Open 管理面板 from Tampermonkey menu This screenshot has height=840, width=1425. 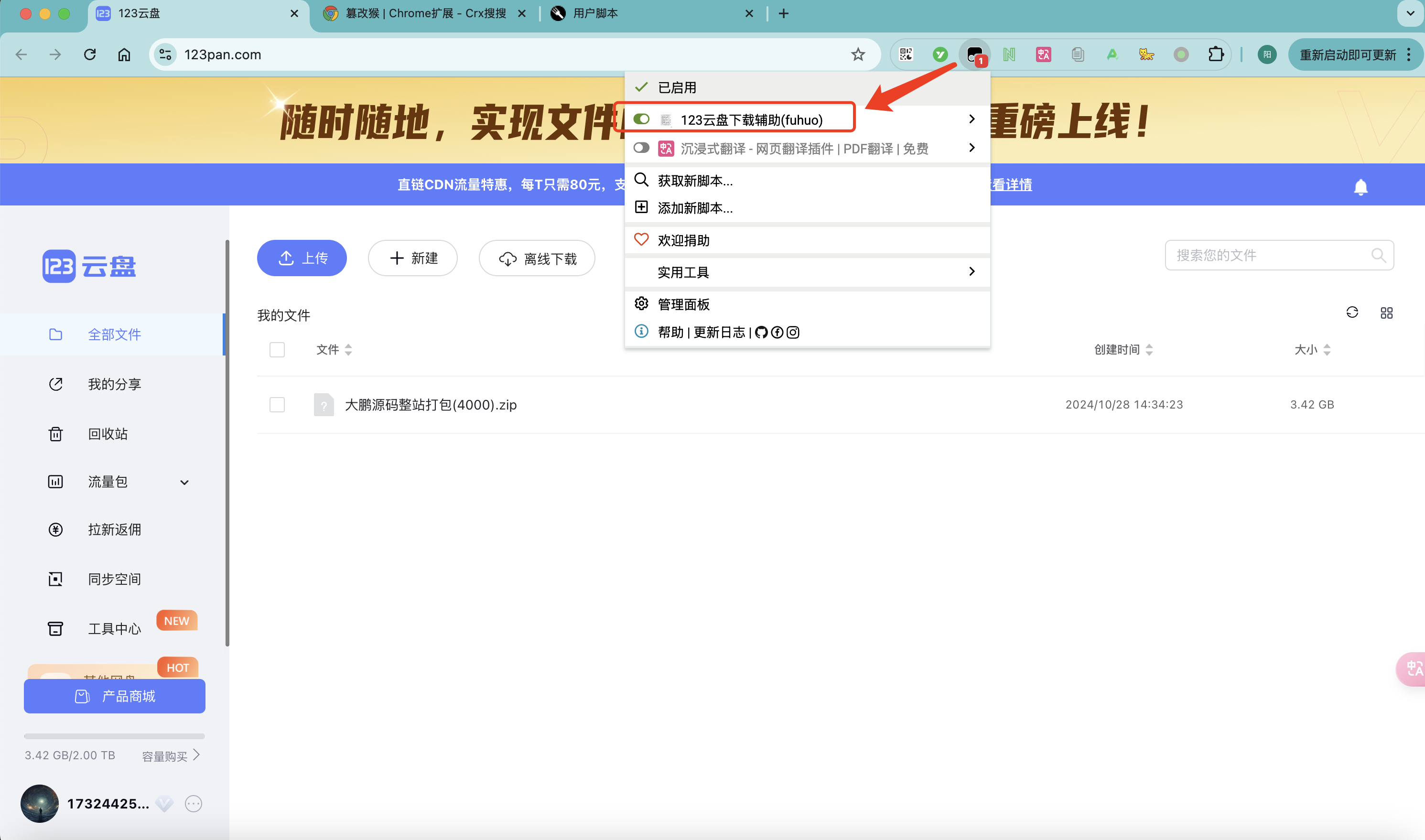tap(683, 304)
